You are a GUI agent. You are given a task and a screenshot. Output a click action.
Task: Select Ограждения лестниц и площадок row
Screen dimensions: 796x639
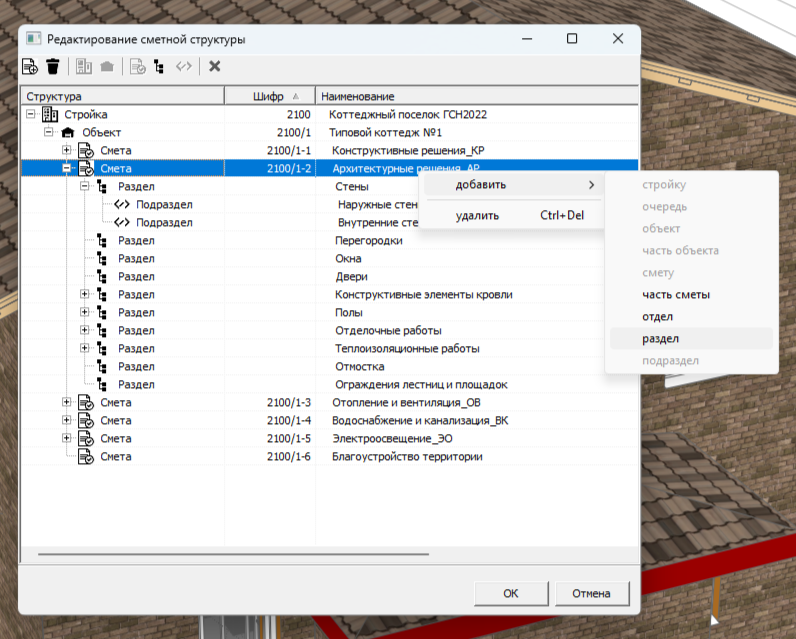[x=329, y=385]
